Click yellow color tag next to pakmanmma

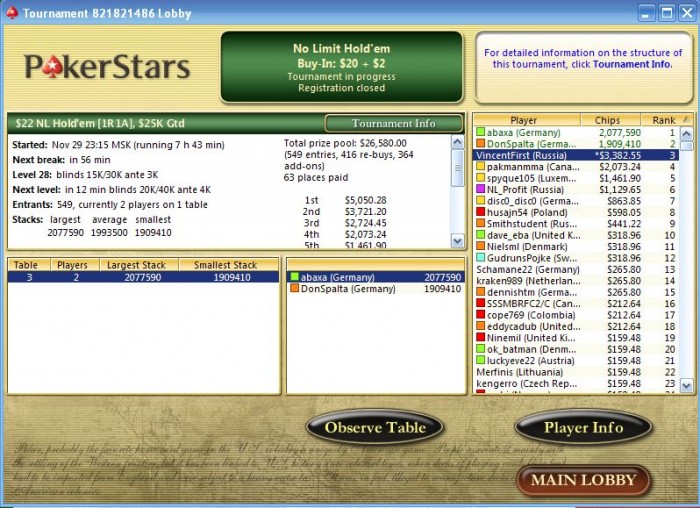point(481,167)
